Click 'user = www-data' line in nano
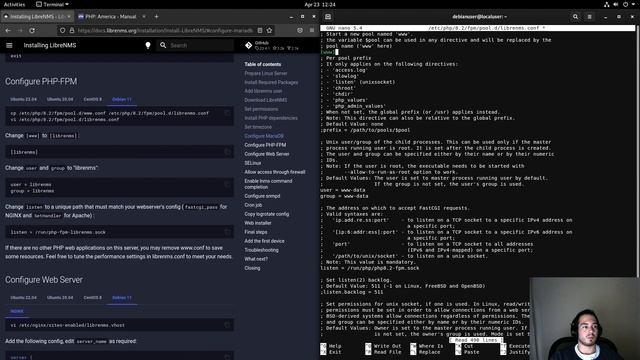This screenshot has height=360, width=640. click(343, 190)
